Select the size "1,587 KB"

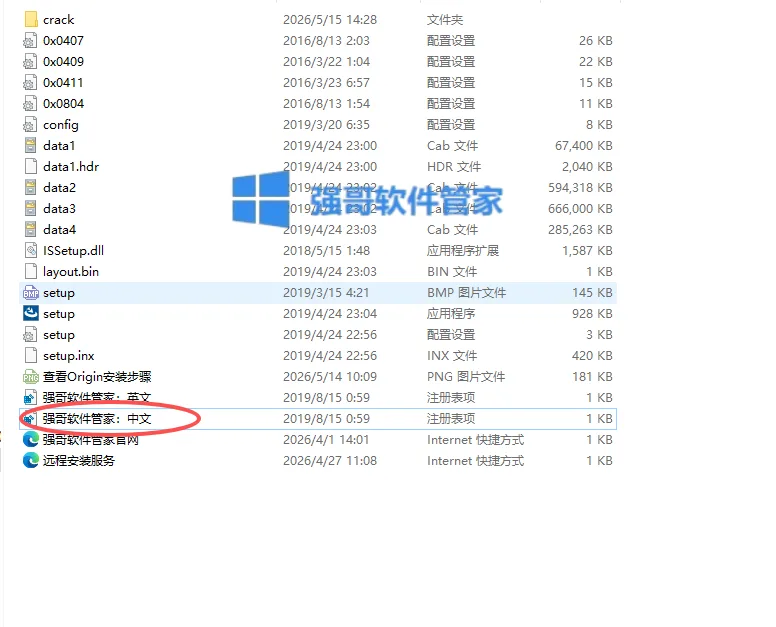click(x=587, y=250)
